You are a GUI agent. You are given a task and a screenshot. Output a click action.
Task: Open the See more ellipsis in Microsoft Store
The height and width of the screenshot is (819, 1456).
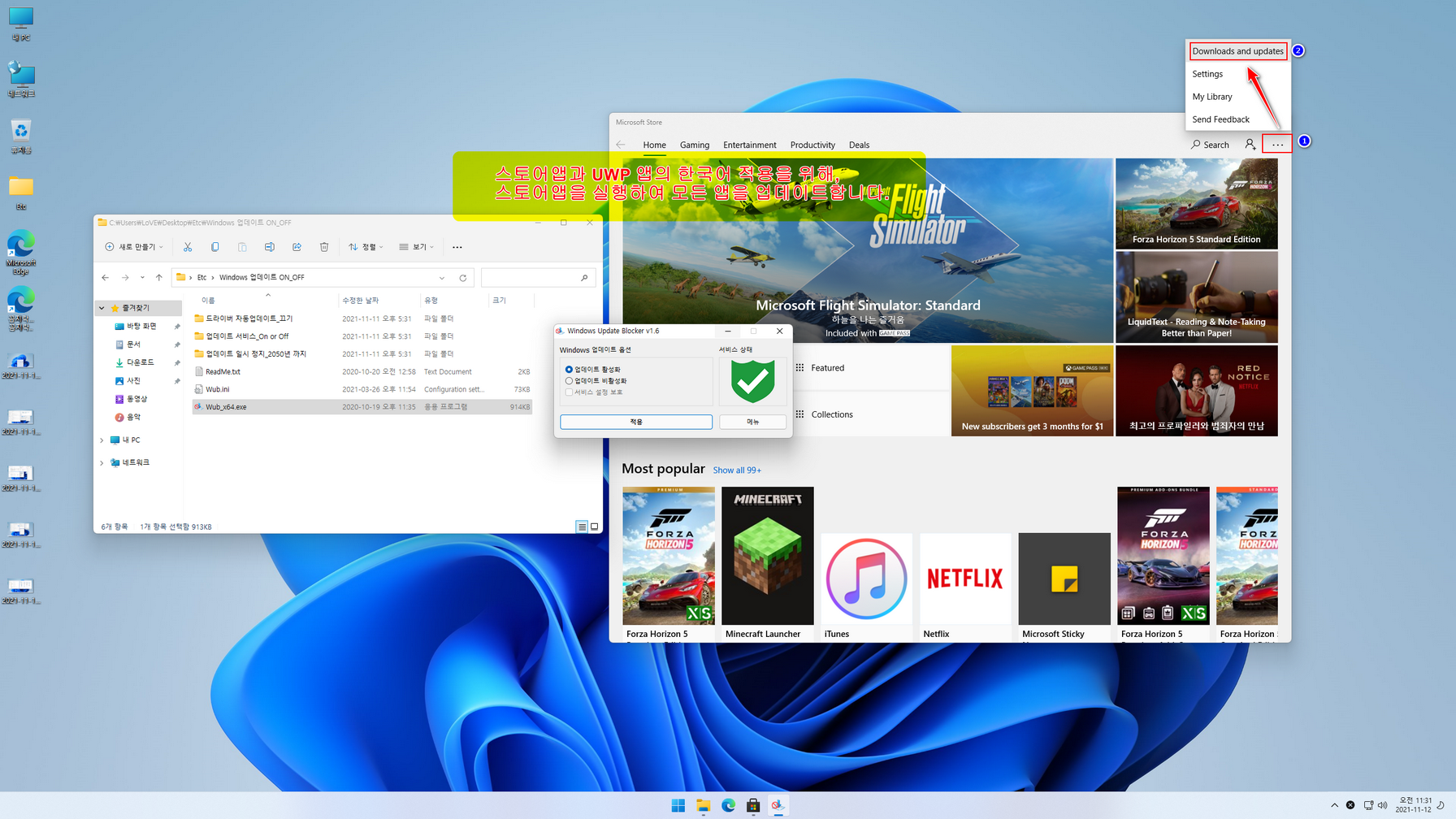point(1277,145)
